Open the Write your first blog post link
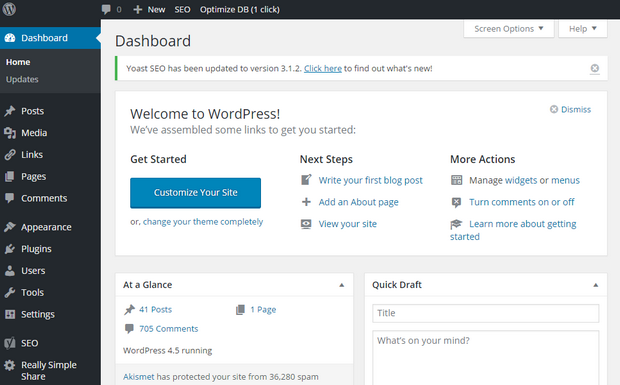The image size is (620, 385). (x=370, y=180)
